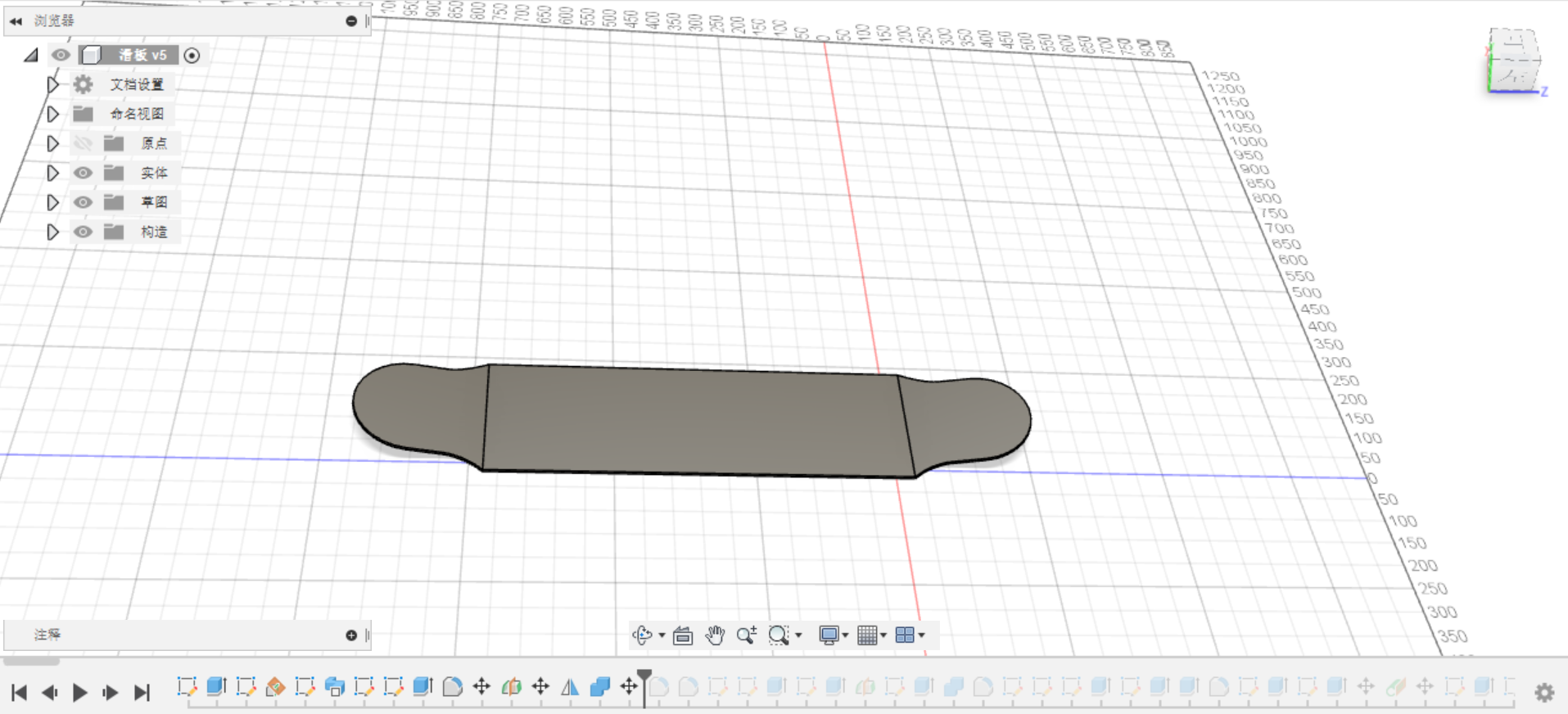
Task: Activate the 滑板 v5 component radio button
Action: (192, 55)
